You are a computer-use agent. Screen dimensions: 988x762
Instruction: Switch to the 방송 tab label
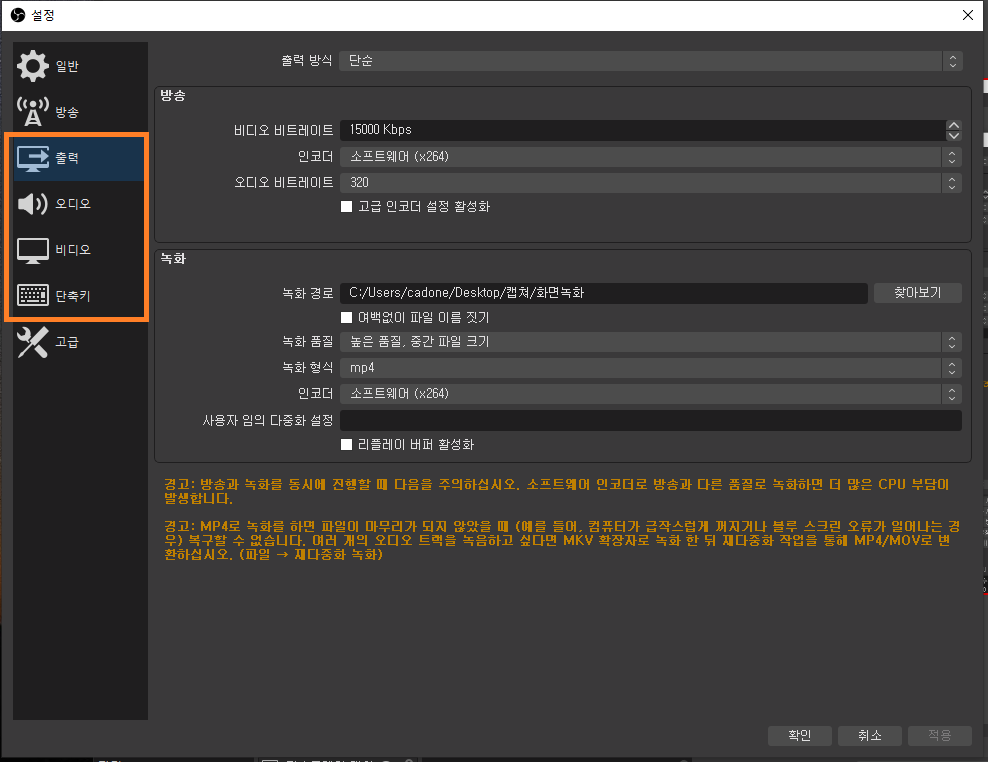(x=67, y=112)
